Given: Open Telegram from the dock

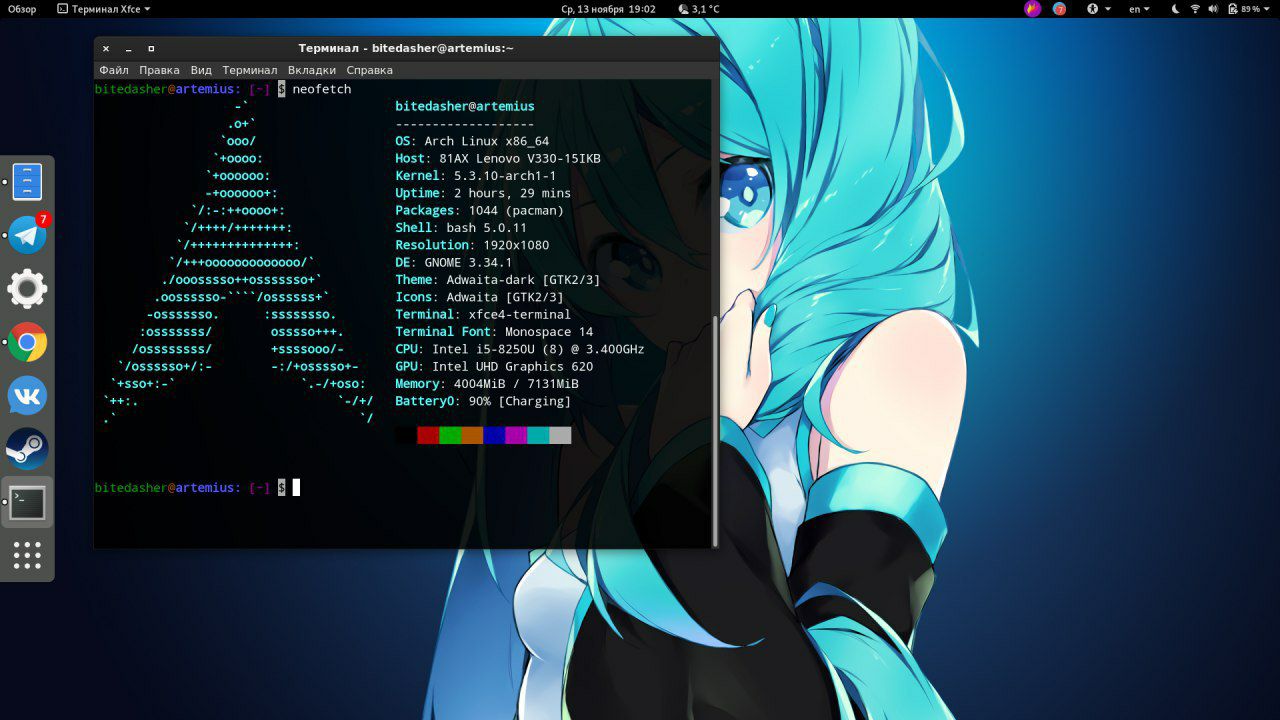Looking at the screenshot, I should tap(27, 236).
